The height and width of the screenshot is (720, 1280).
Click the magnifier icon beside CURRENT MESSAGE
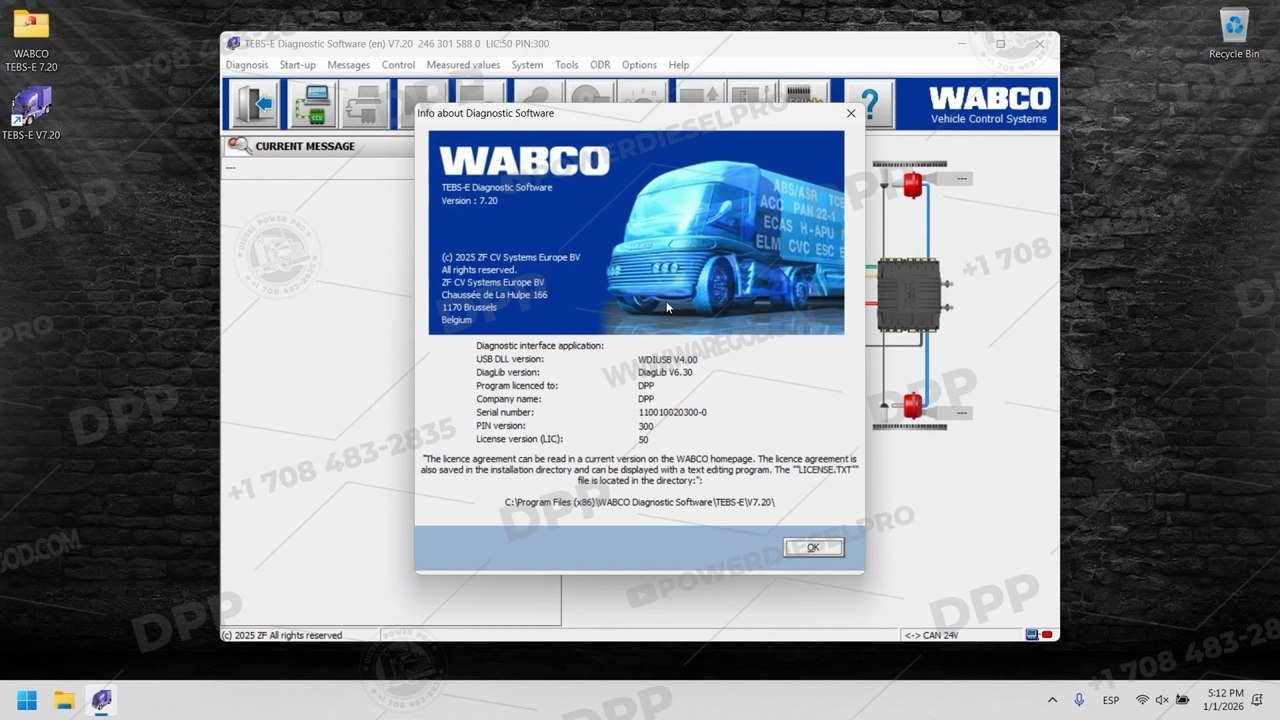[239, 146]
